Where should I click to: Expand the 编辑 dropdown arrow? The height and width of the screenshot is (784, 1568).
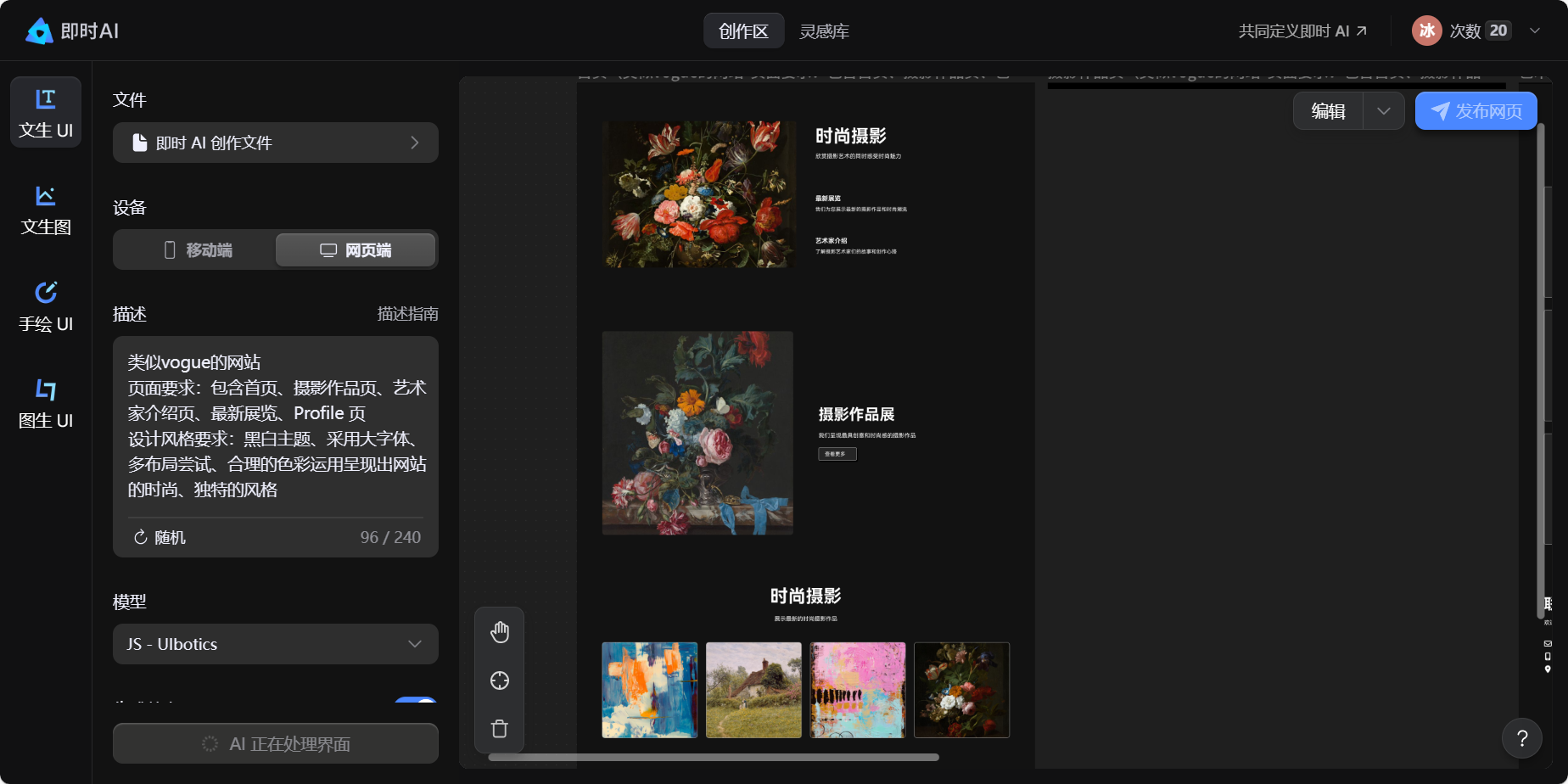tap(1384, 111)
